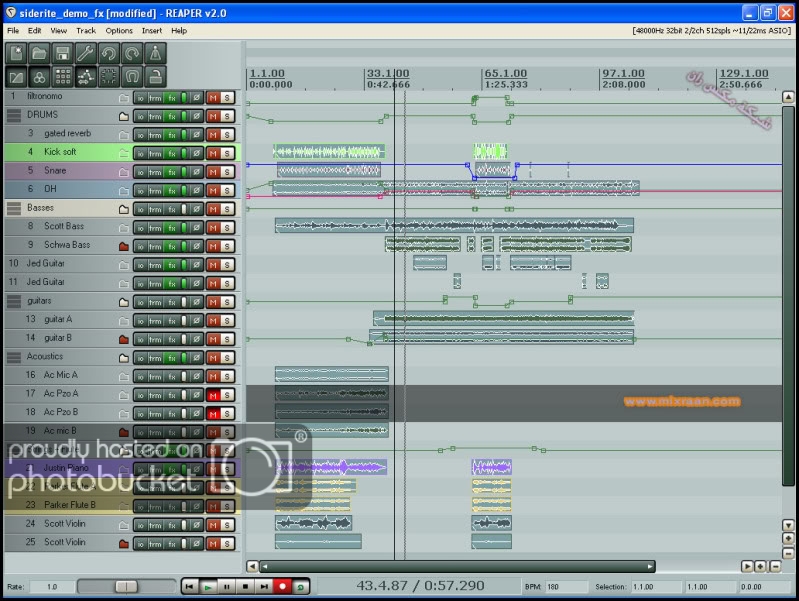Image resolution: width=799 pixels, height=601 pixels.
Task: Click the vertical arrange scrollbar thumb
Action: [x=788, y=296]
